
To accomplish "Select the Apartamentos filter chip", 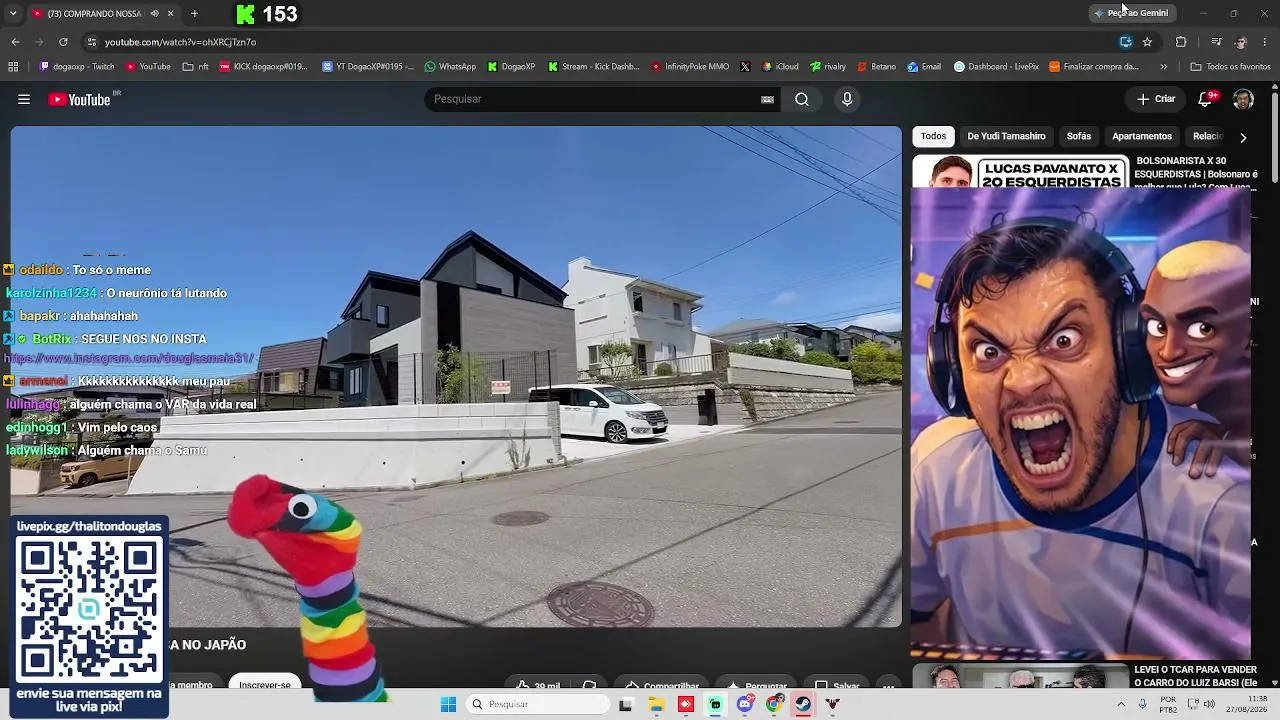I will [x=1142, y=136].
